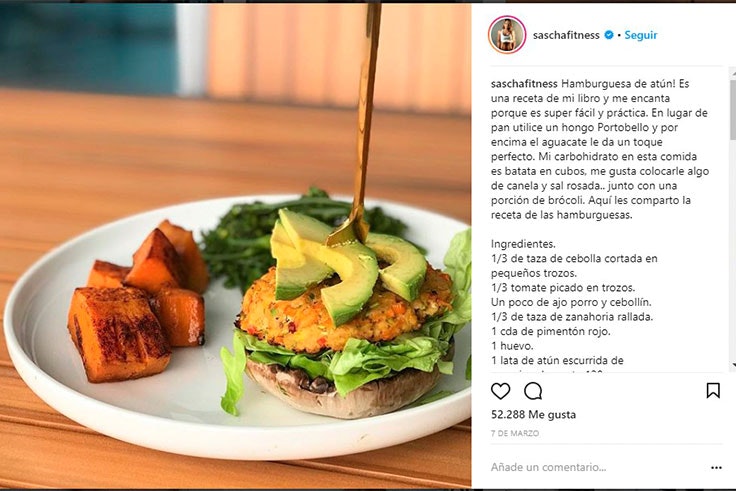View the 52.288 Me gusta list

coord(533,414)
